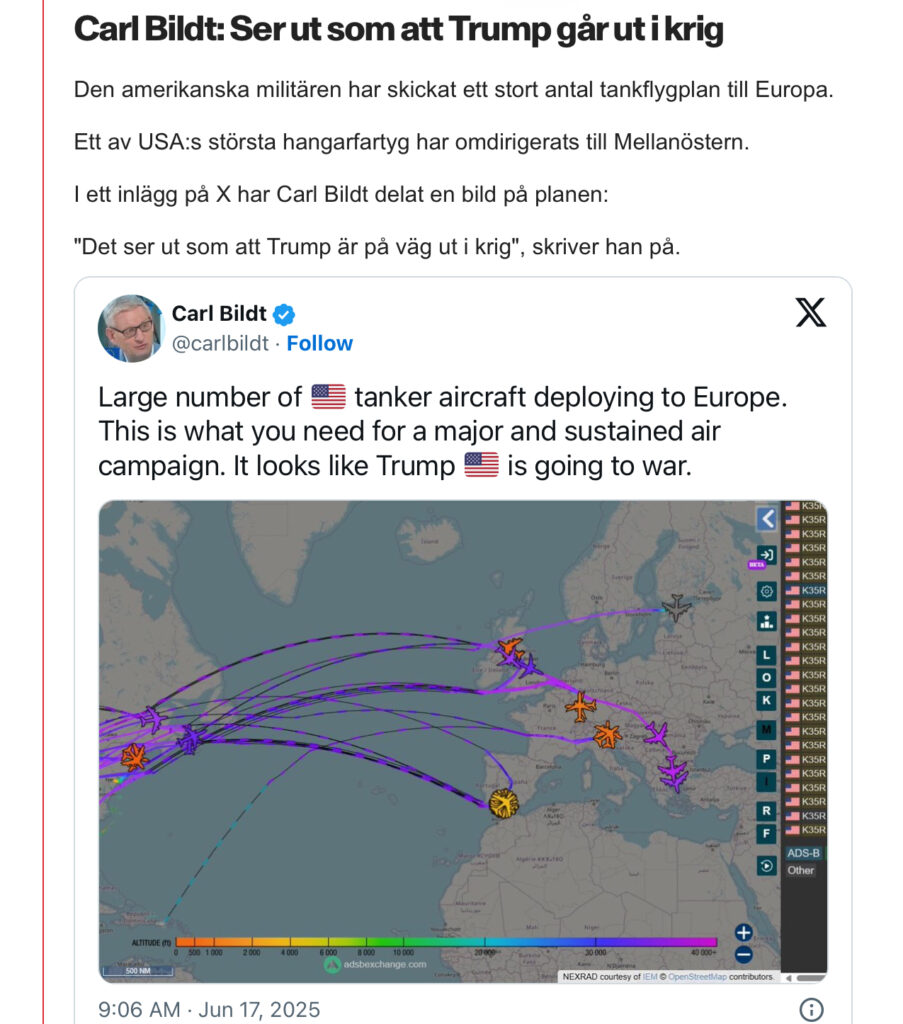Click the login arrow icon on map
Image resolution: width=903 pixels, height=1024 pixels.
click(767, 554)
